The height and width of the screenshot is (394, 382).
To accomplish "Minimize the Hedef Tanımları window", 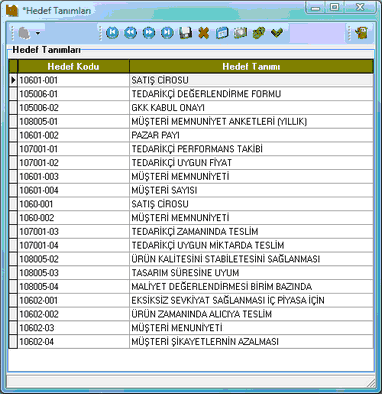I will [x=316, y=7].
